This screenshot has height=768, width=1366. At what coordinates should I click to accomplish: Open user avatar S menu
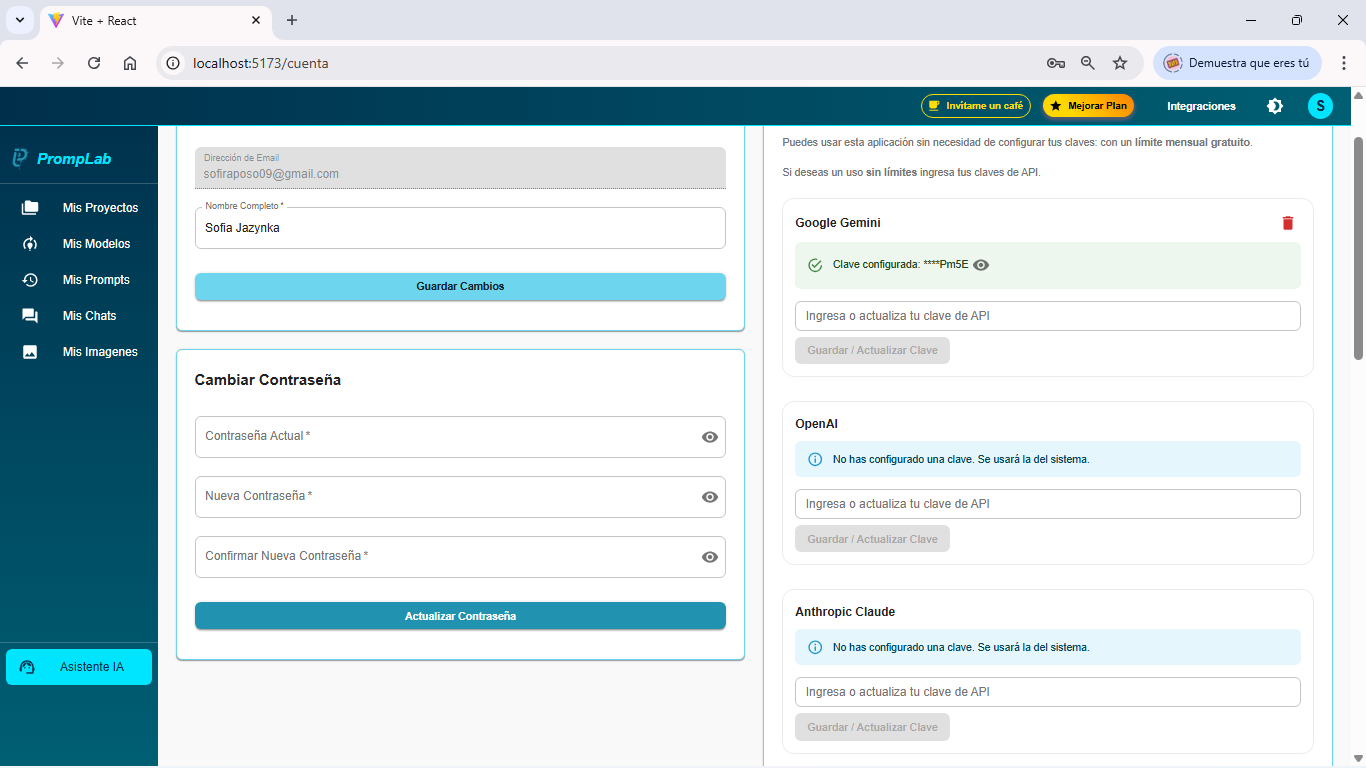tap(1320, 106)
